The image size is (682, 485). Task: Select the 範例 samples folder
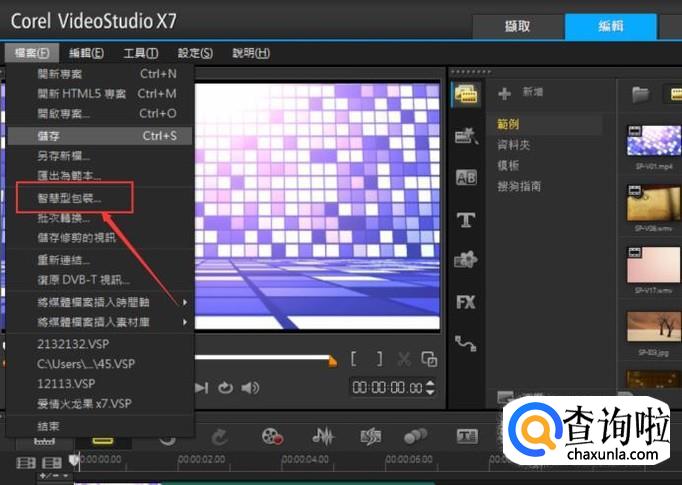pos(508,124)
